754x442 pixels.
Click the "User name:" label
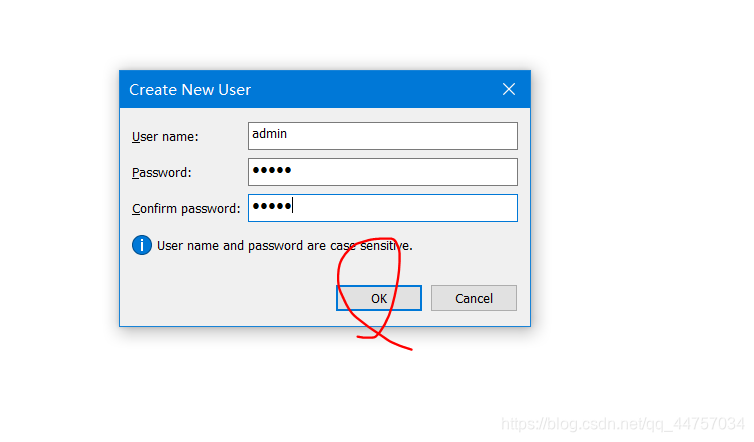pos(165,136)
